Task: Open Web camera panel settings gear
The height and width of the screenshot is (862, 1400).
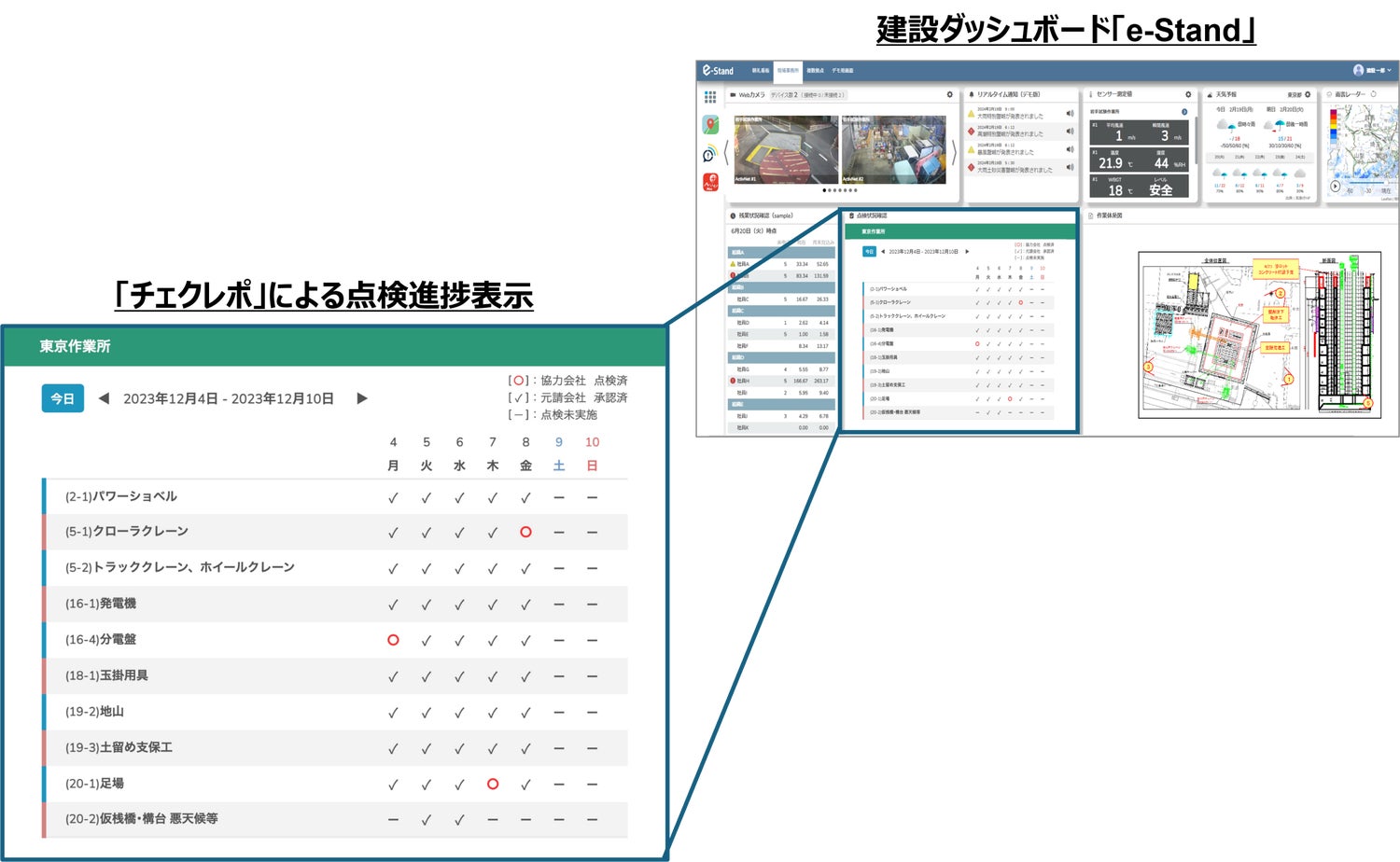Action: 950,94
